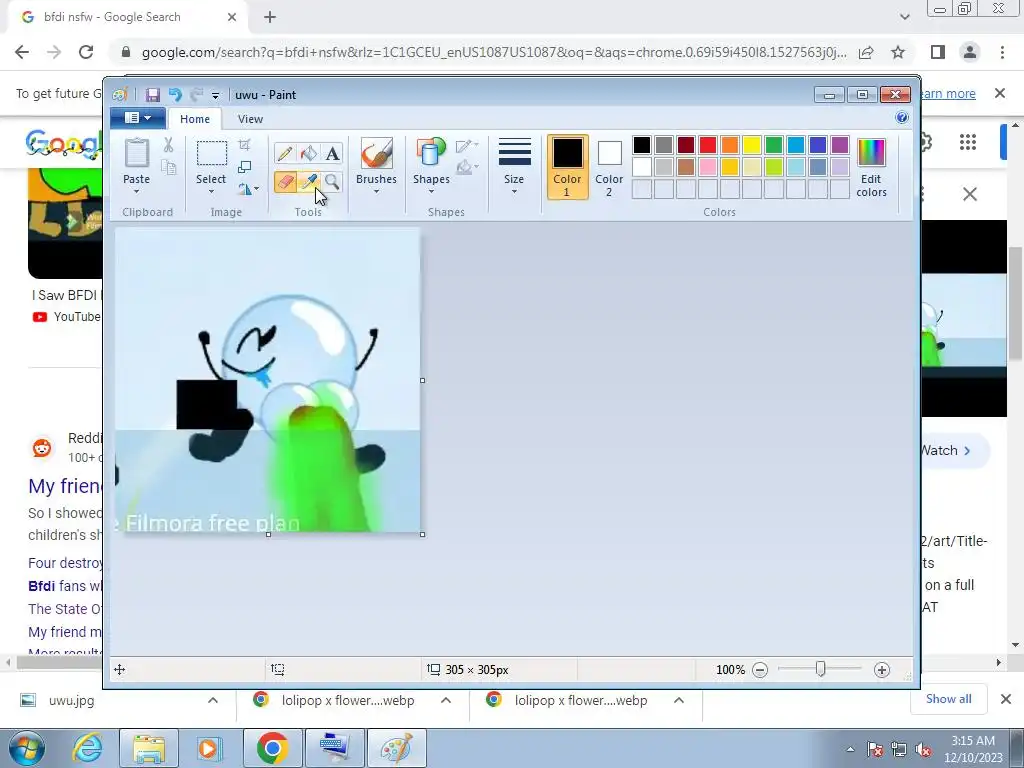Toggle Chrome side panel icon
The image size is (1024, 768).
click(x=938, y=52)
